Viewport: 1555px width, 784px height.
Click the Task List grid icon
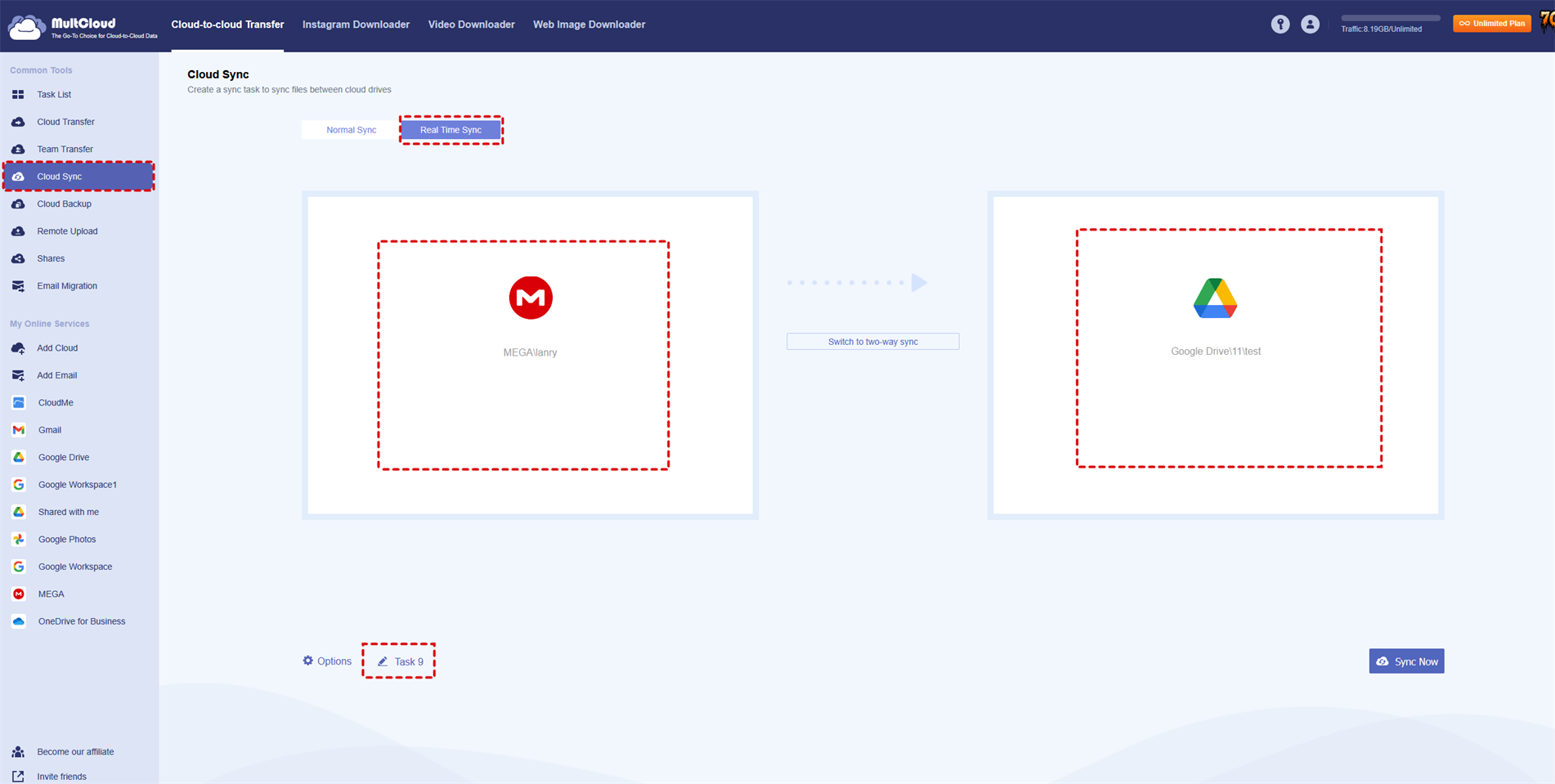point(18,95)
